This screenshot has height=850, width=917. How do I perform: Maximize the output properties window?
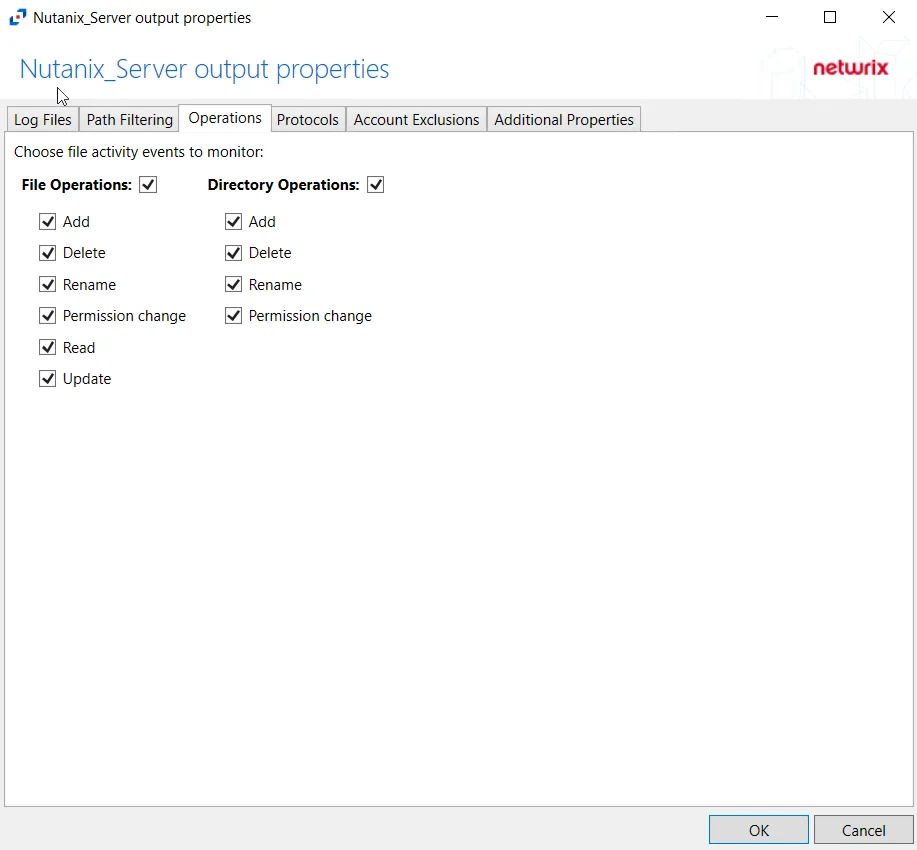click(829, 17)
